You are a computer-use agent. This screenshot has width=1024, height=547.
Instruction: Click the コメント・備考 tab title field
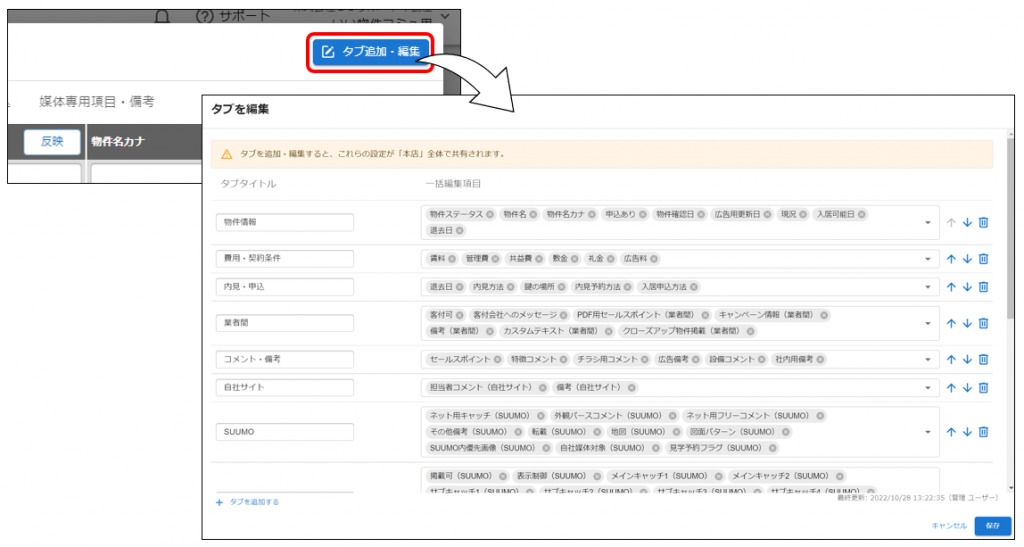(x=285, y=359)
